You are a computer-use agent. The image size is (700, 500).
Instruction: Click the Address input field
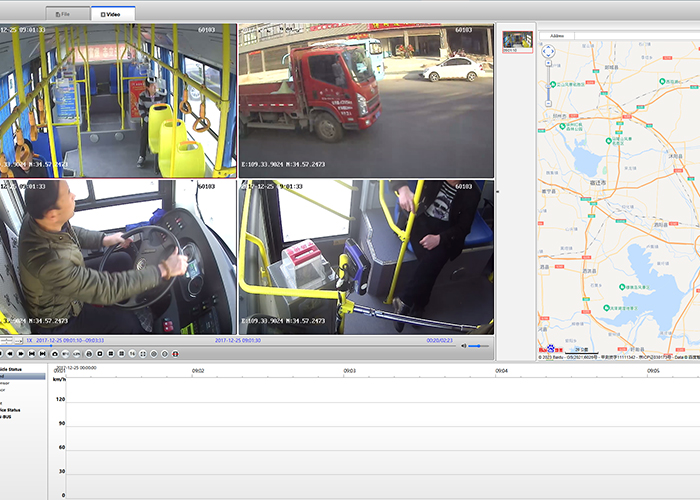pos(637,36)
